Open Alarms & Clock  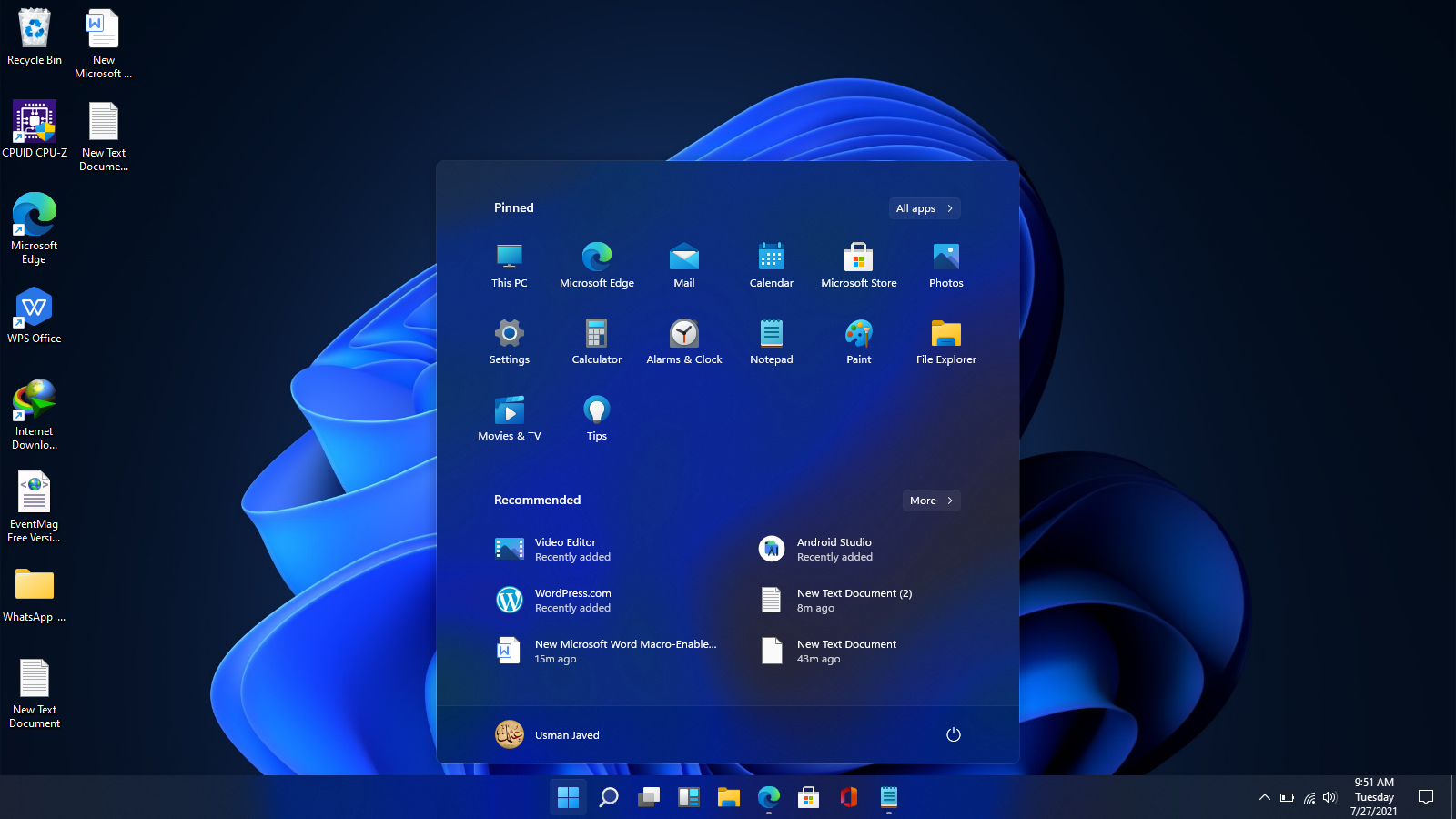pyautogui.click(x=684, y=342)
